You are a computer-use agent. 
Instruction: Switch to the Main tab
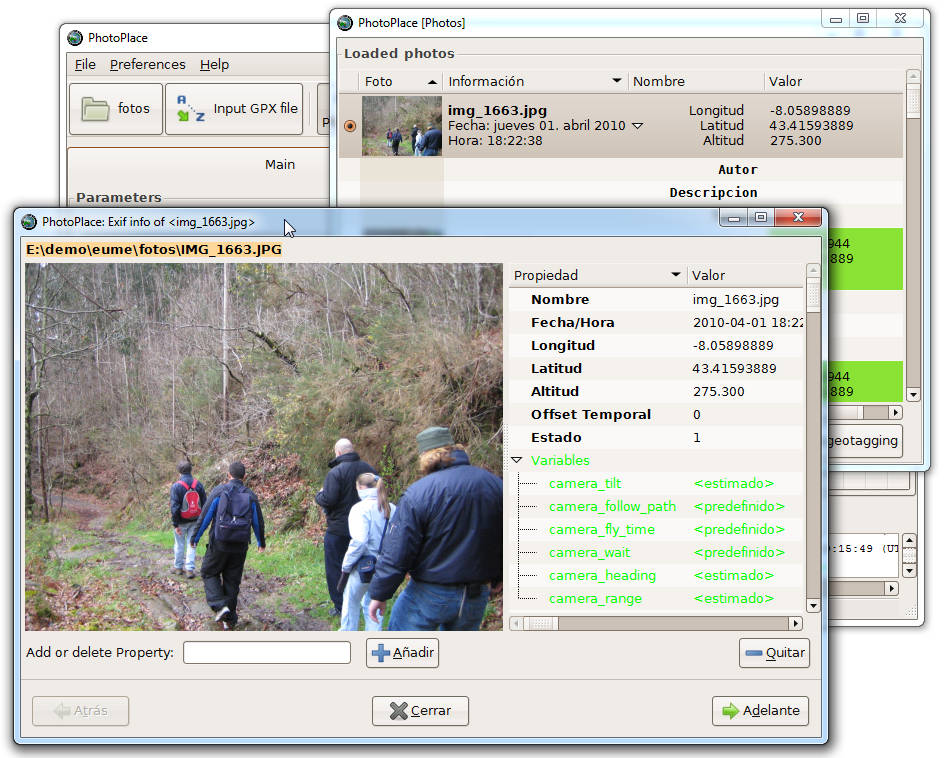[x=280, y=164]
